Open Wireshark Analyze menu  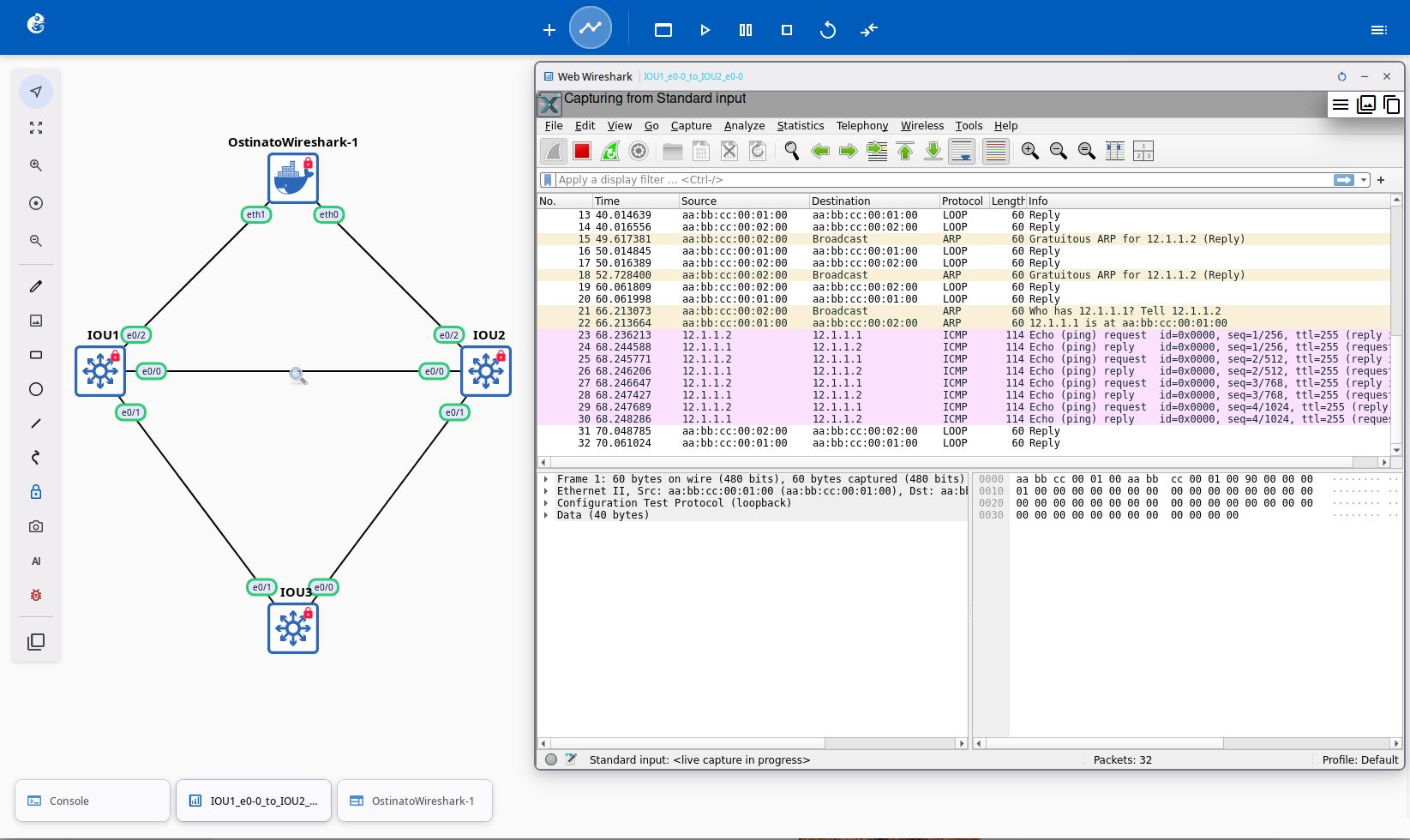[744, 125]
